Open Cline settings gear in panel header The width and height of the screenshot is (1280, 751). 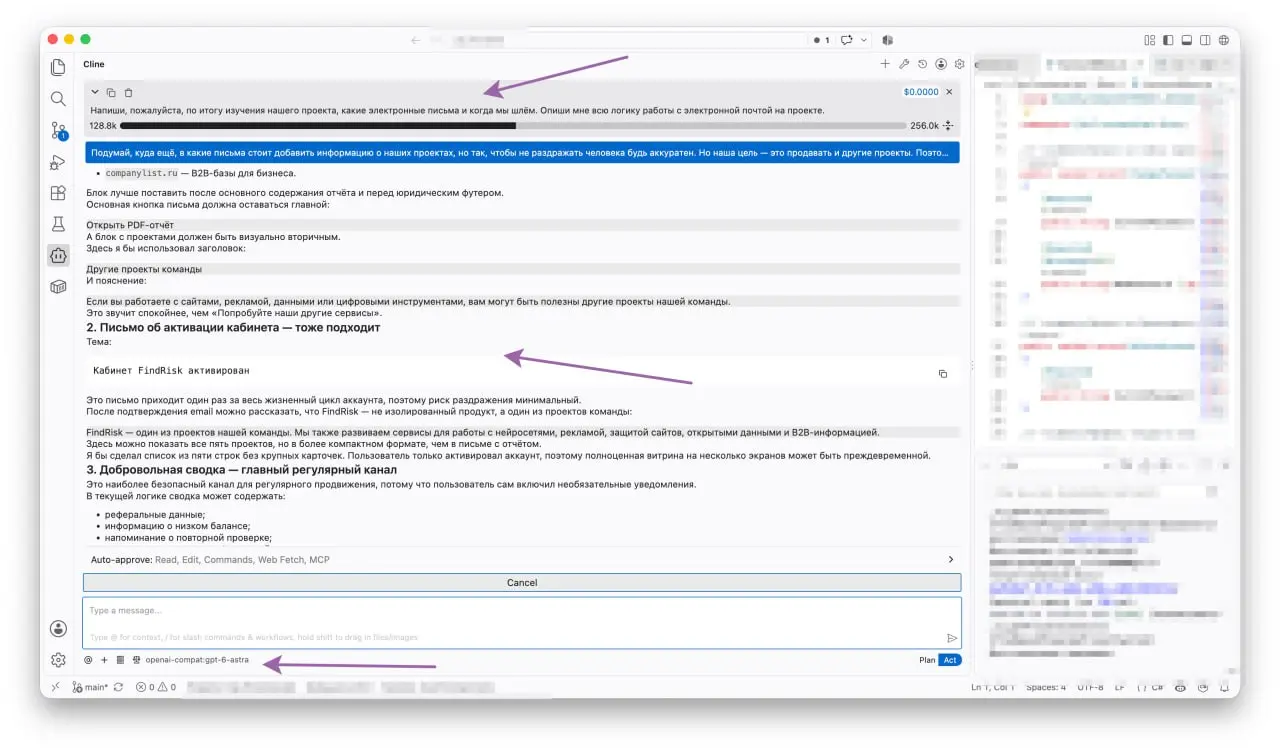pyautogui.click(x=960, y=64)
